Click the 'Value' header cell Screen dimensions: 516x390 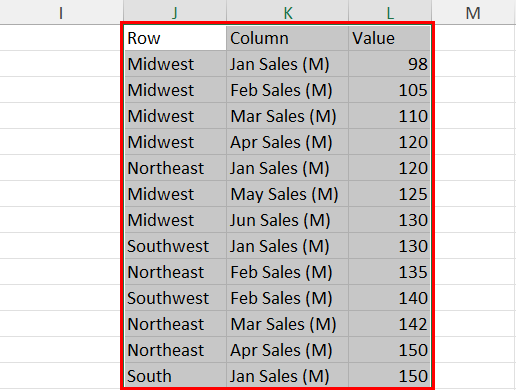click(389, 38)
